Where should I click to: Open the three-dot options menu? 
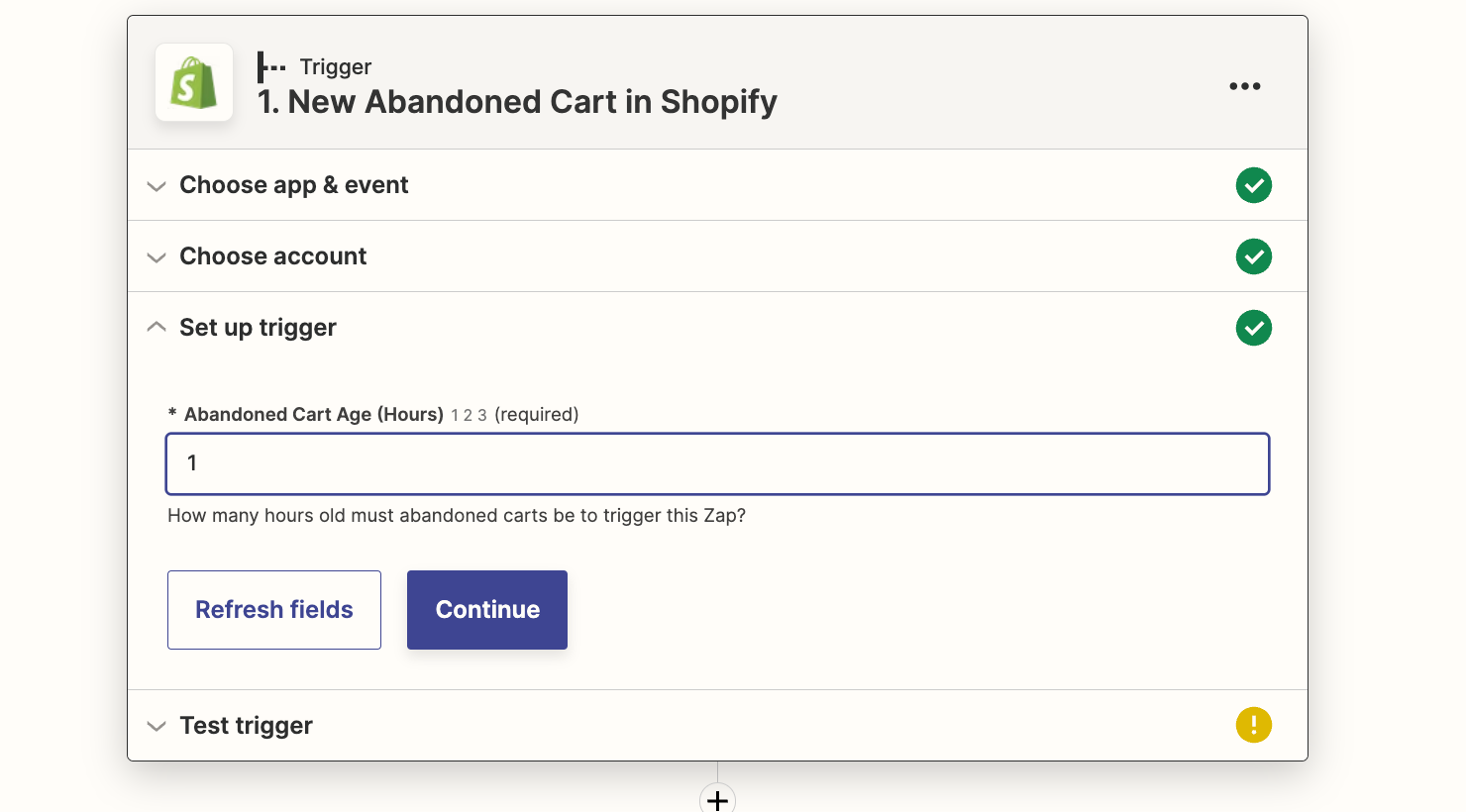(1244, 85)
